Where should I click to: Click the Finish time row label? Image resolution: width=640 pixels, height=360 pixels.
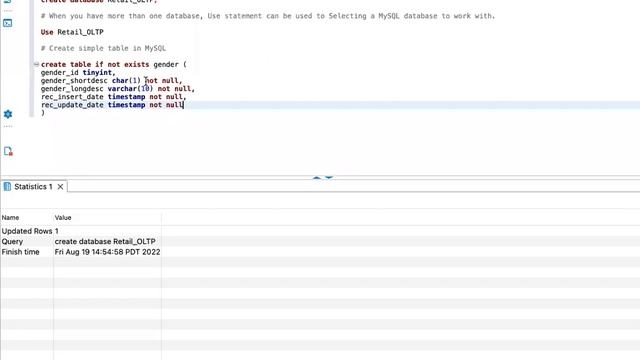[x=20, y=252]
